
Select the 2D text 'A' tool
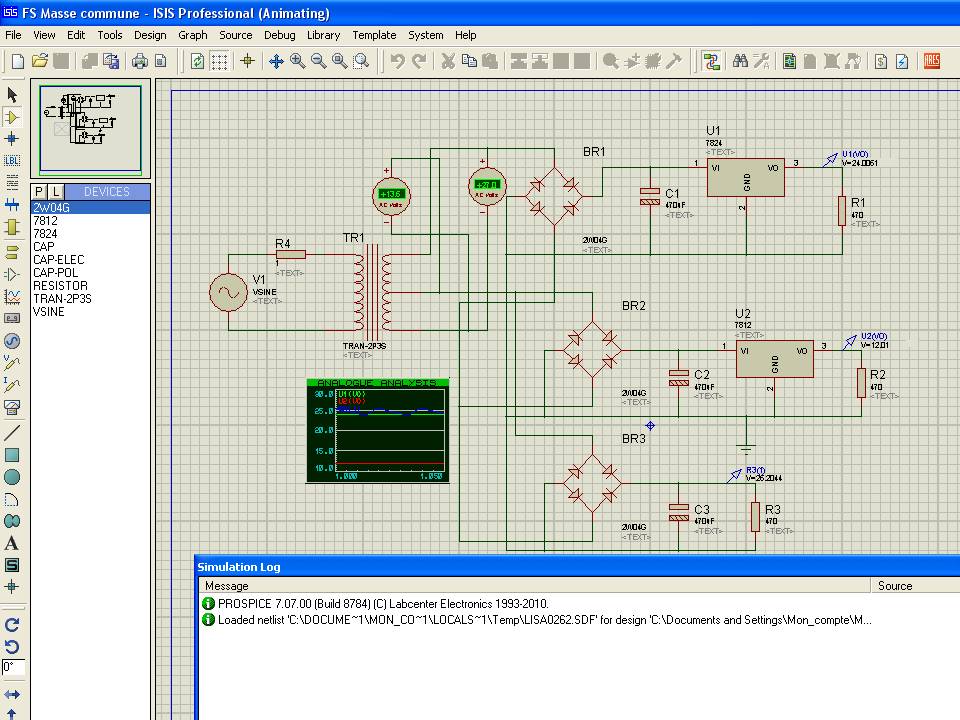click(x=12, y=543)
